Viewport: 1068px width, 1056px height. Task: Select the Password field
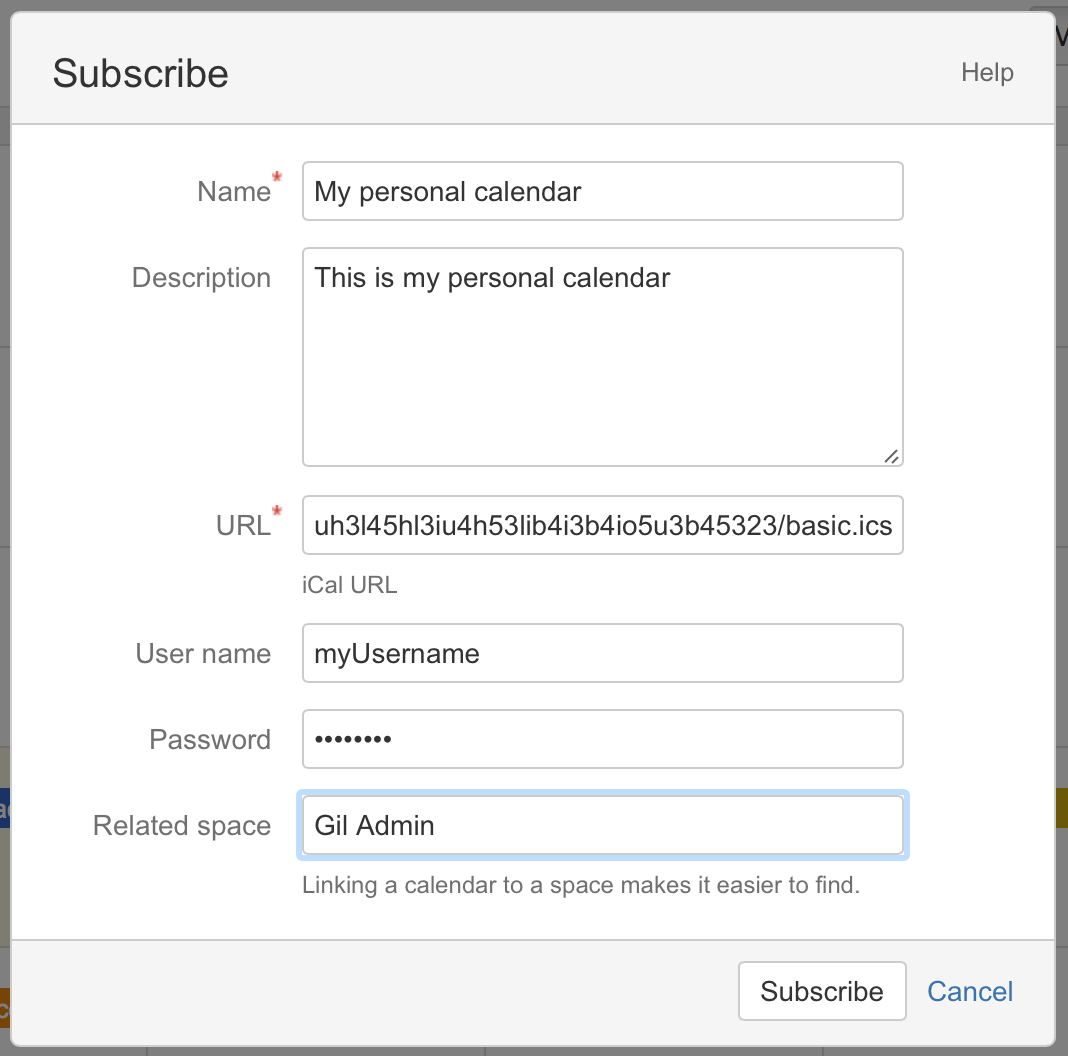click(x=602, y=740)
